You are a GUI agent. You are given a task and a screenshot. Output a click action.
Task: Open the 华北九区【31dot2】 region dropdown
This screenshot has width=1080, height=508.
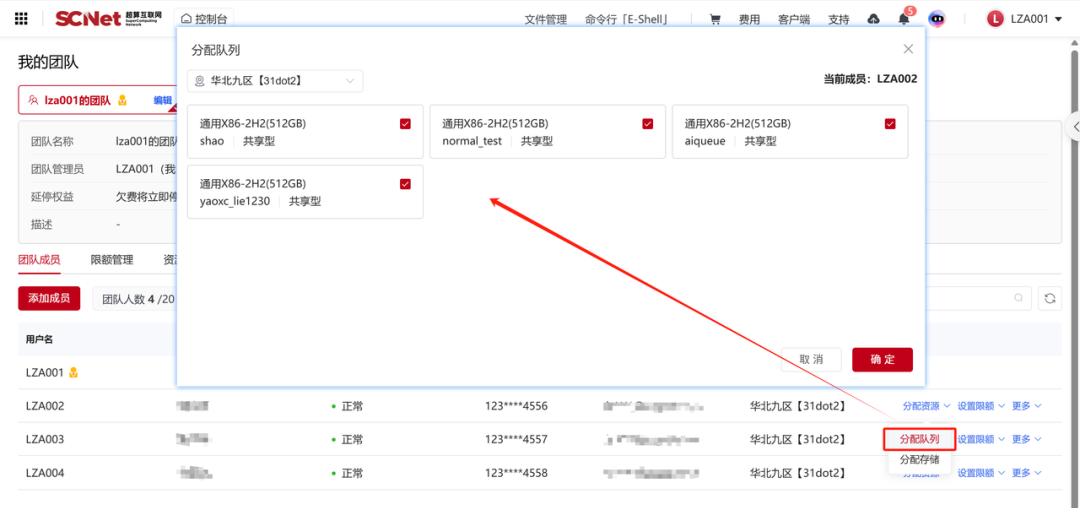275,81
